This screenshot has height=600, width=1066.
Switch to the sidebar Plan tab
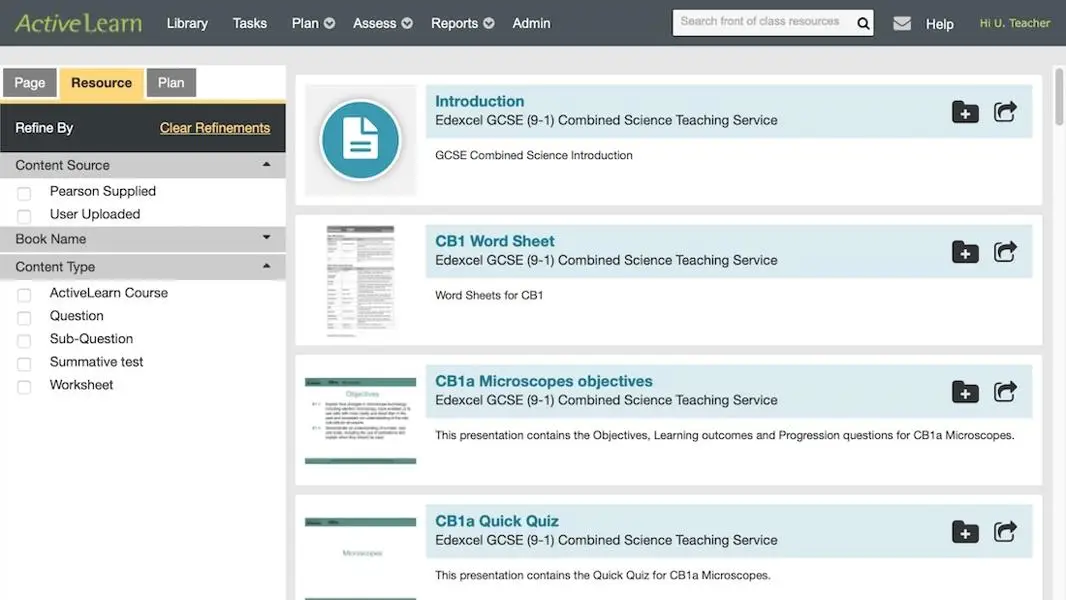[171, 83]
